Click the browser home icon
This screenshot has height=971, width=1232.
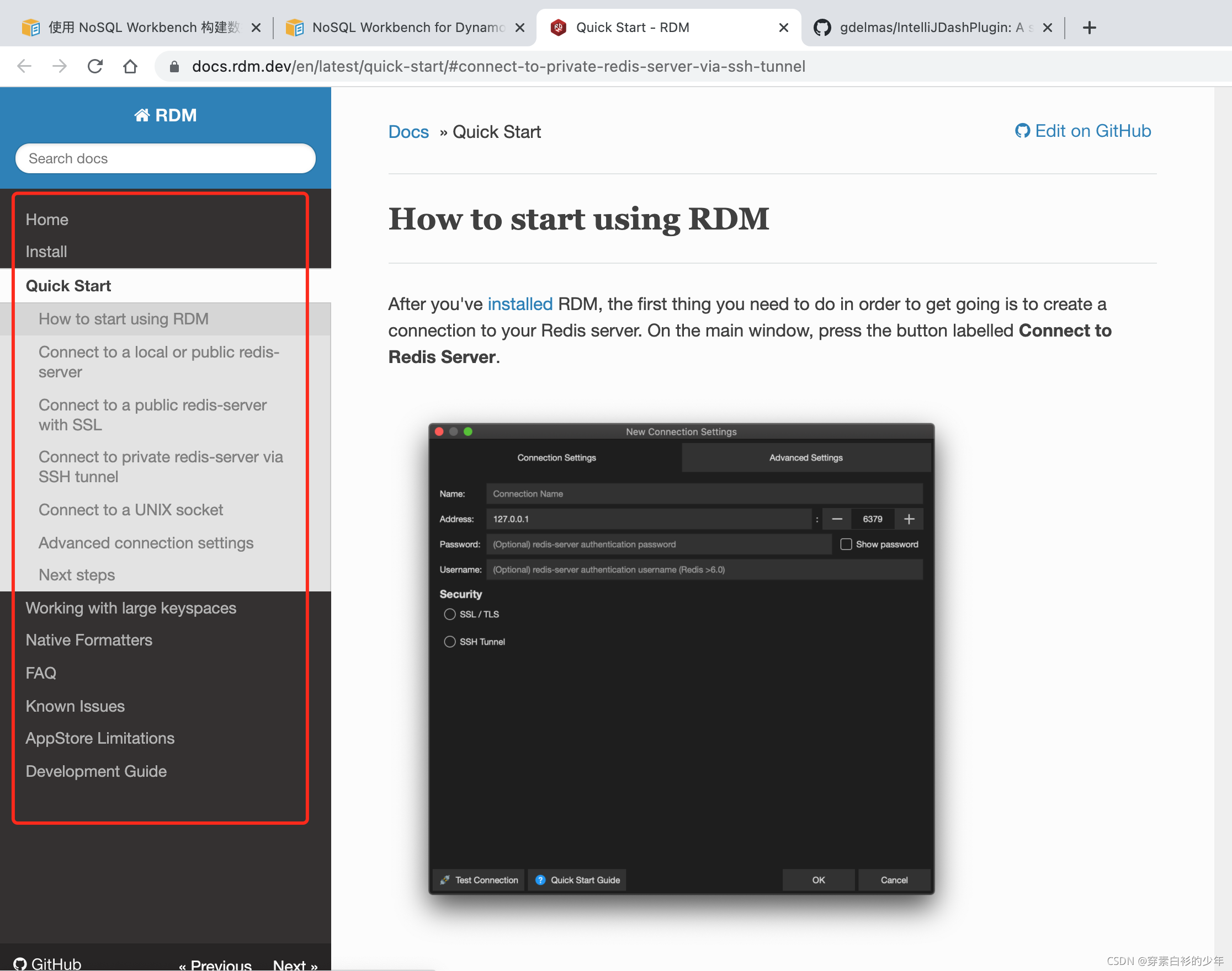pyautogui.click(x=130, y=66)
